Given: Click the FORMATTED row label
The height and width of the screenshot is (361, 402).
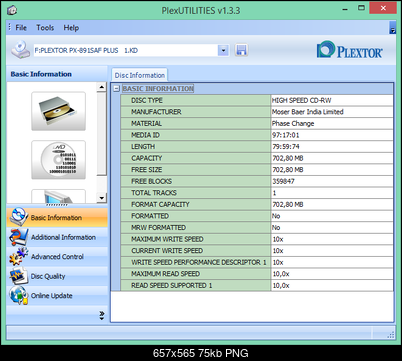Looking at the screenshot, I should click(150, 216).
